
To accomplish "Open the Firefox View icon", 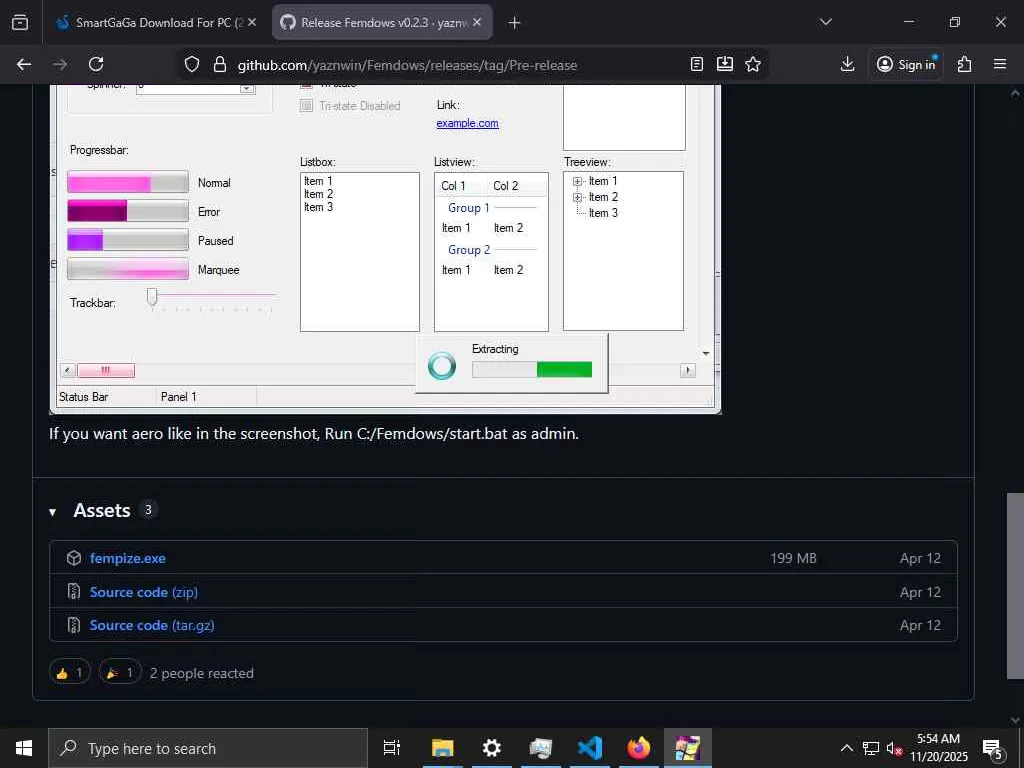I will (x=20, y=22).
